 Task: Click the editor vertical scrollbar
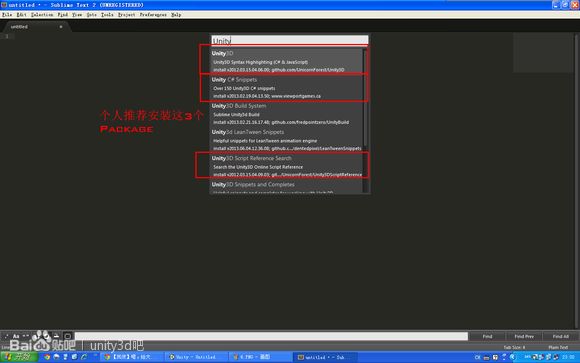[576, 181]
